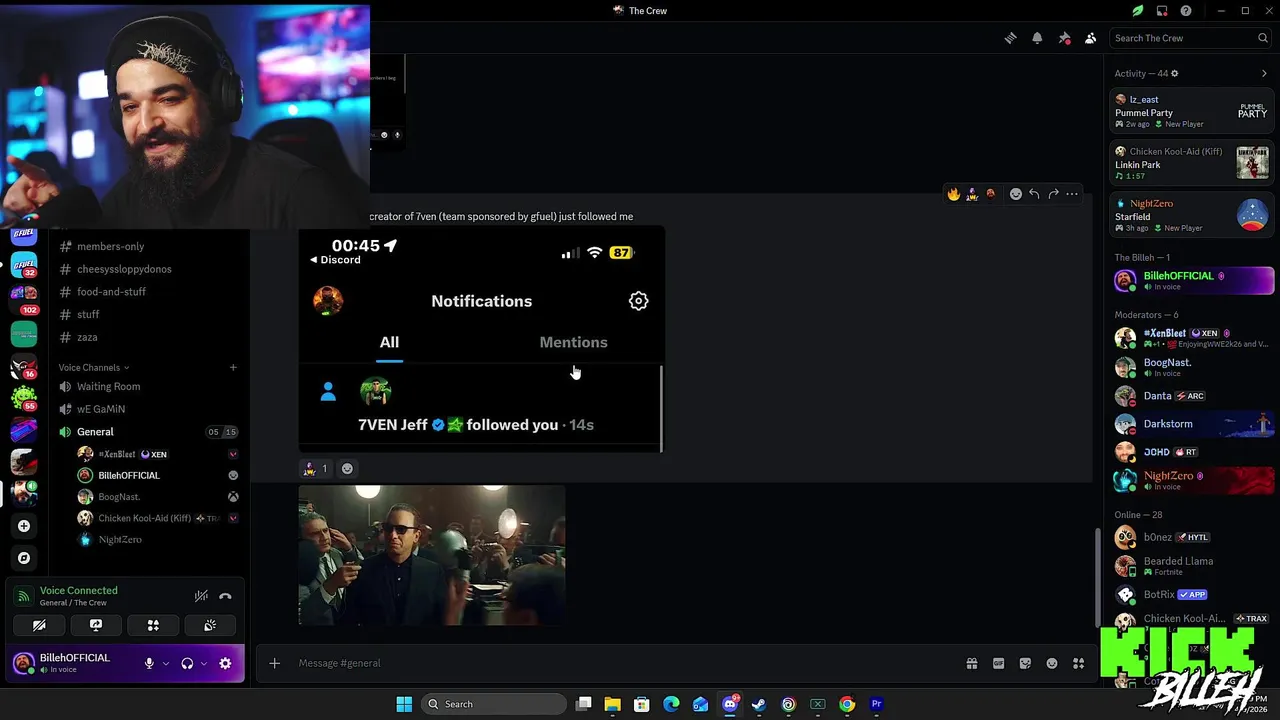
Task: Toggle the existing reaction with count 1
Action: click(x=315, y=468)
